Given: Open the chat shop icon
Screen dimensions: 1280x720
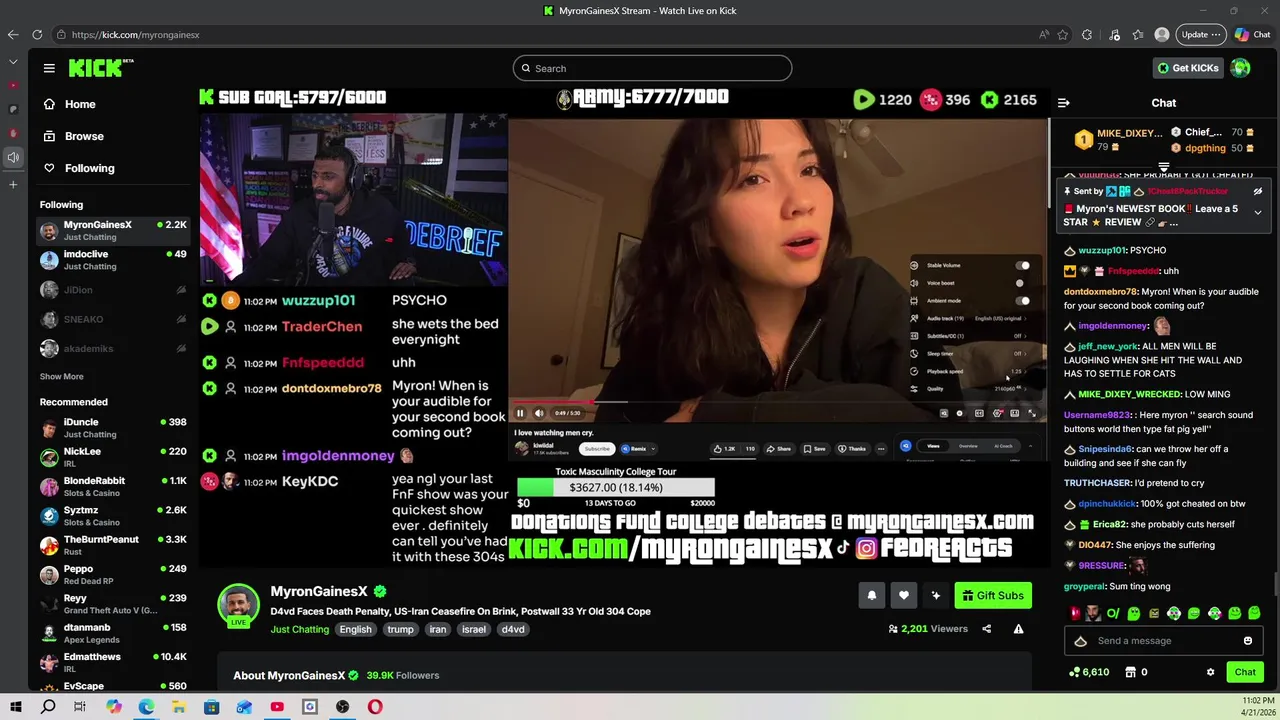Looking at the screenshot, I should tap(1130, 672).
